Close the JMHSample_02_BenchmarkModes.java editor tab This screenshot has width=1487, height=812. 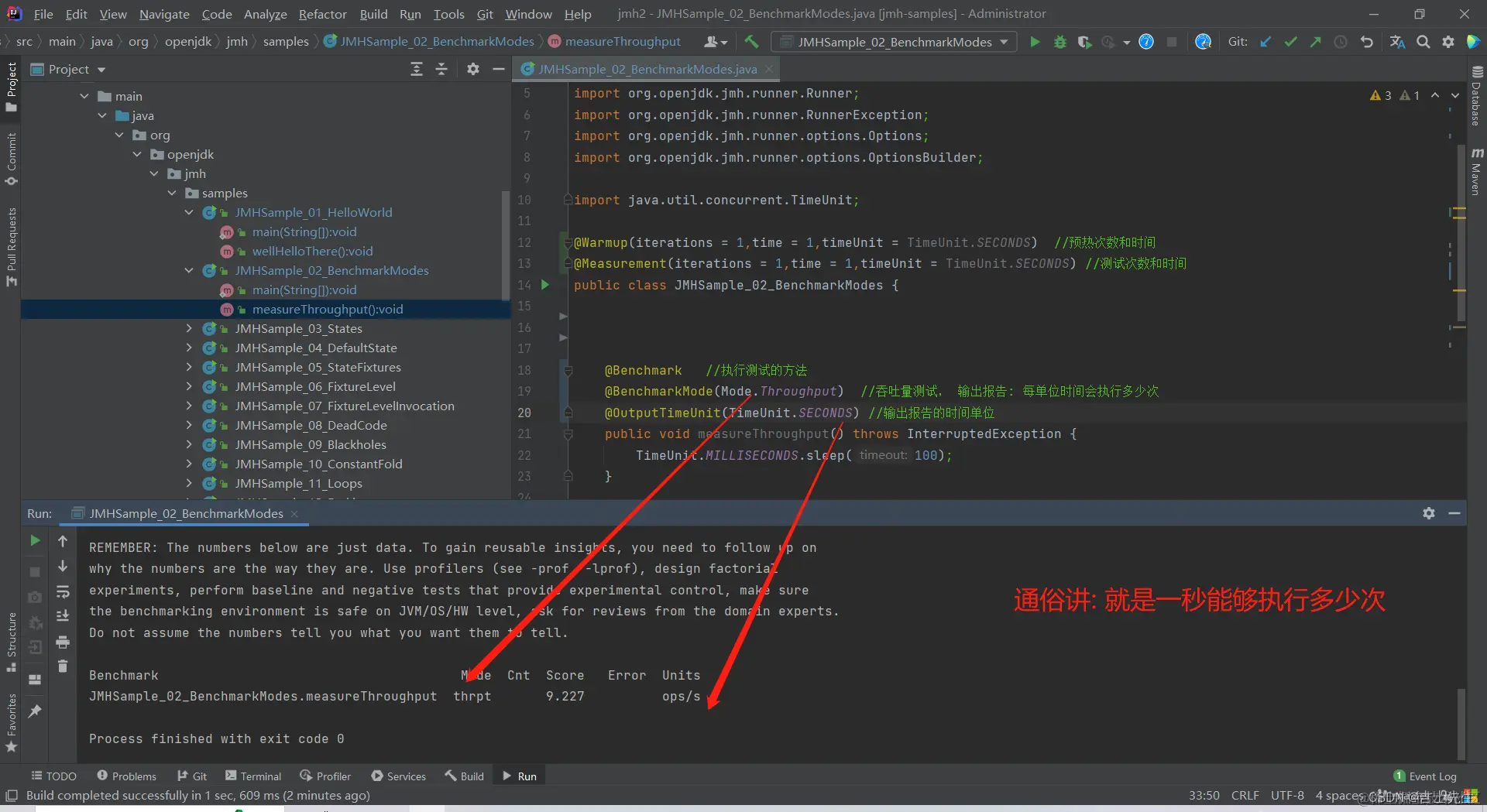[769, 69]
